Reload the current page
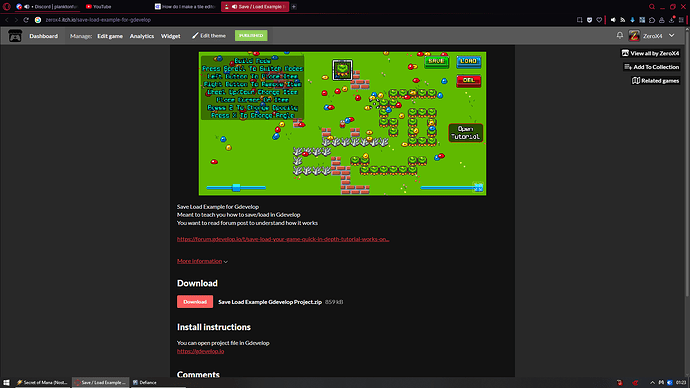Viewport: 690px width, 388px height. [x=26, y=20]
